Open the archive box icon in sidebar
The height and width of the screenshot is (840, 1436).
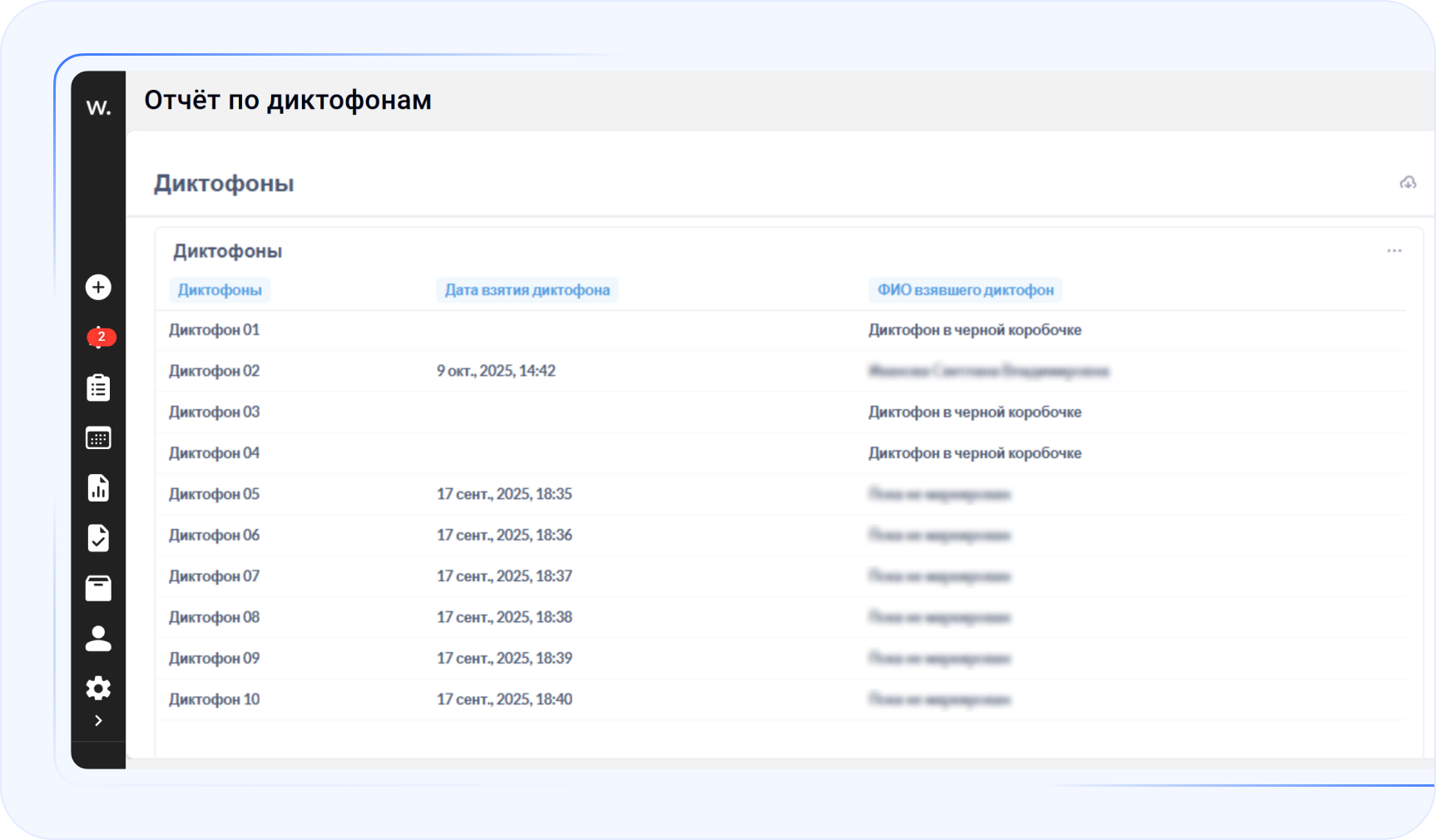98,588
